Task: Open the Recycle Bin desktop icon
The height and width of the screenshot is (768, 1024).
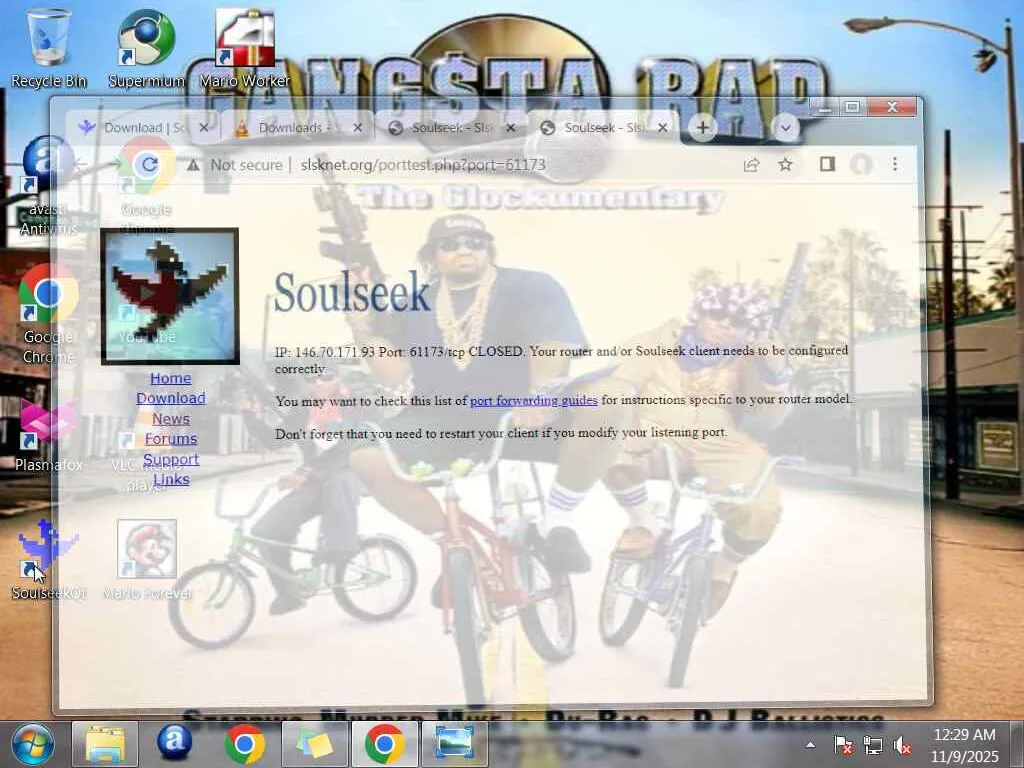Action: click(48, 49)
